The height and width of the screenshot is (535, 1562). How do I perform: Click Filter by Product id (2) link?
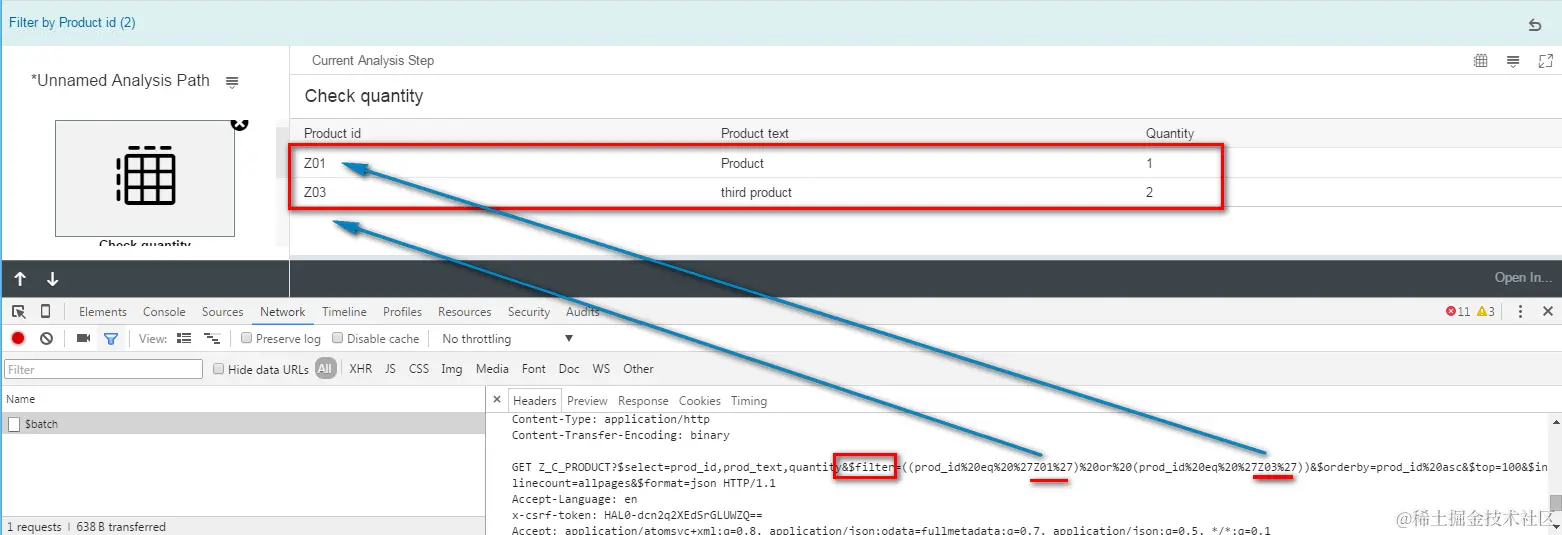click(x=72, y=22)
